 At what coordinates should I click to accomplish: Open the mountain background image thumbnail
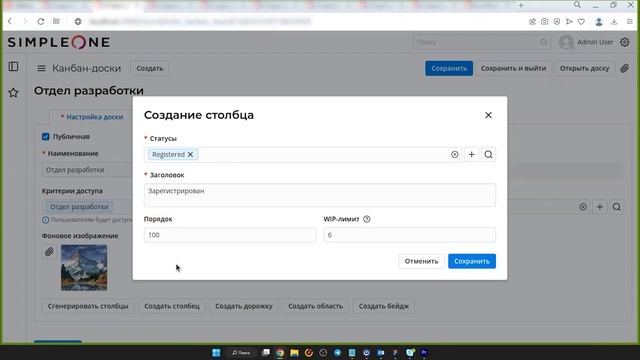click(x=84, y=268)
